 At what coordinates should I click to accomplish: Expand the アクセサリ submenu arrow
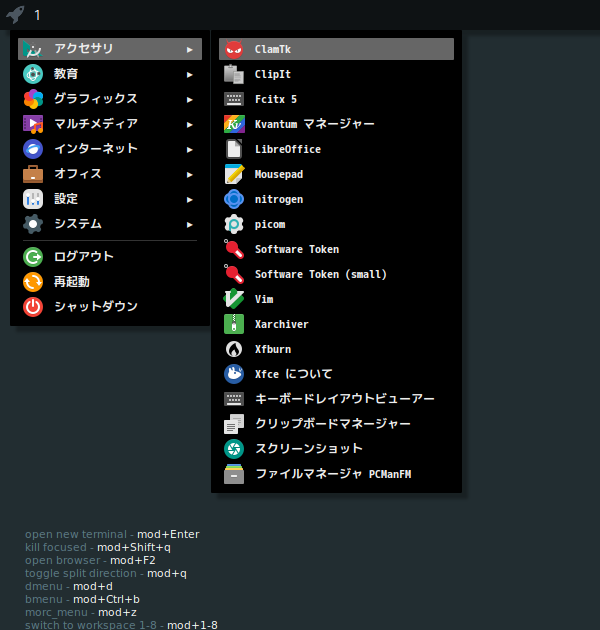(x=189, y=49)
